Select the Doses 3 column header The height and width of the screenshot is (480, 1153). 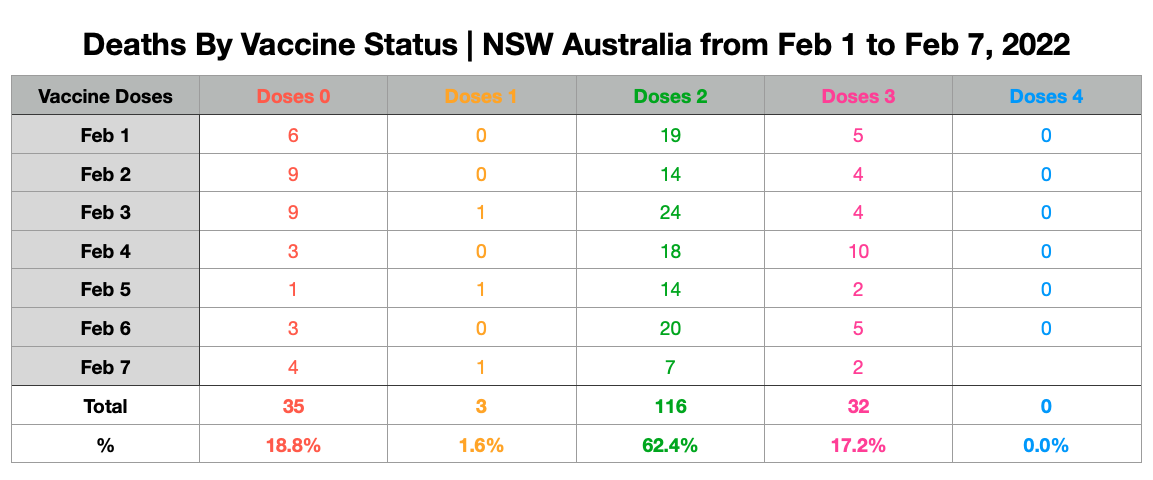[x=858, y=96]
